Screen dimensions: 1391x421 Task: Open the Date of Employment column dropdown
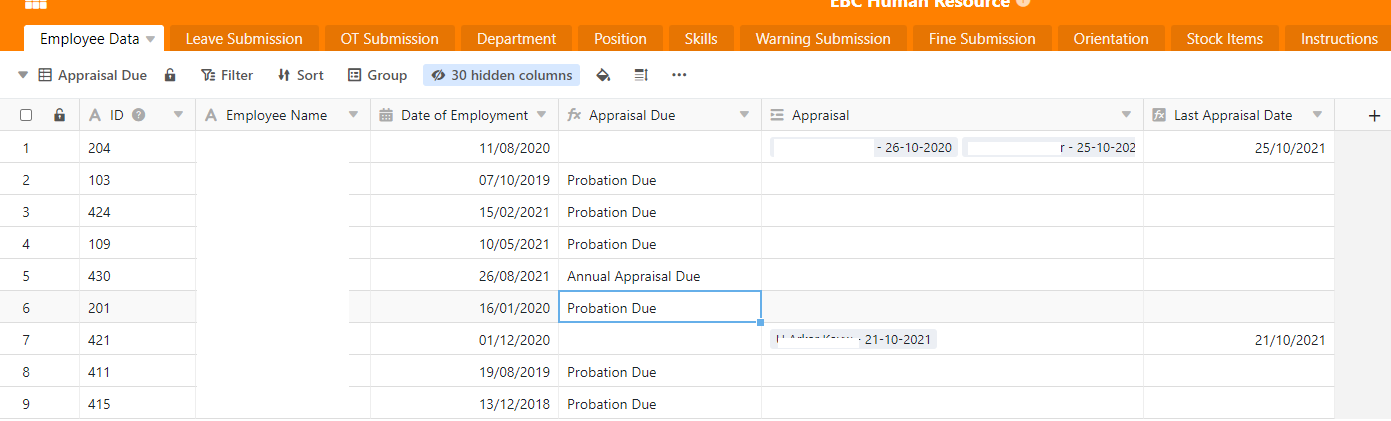coord(541,115)
